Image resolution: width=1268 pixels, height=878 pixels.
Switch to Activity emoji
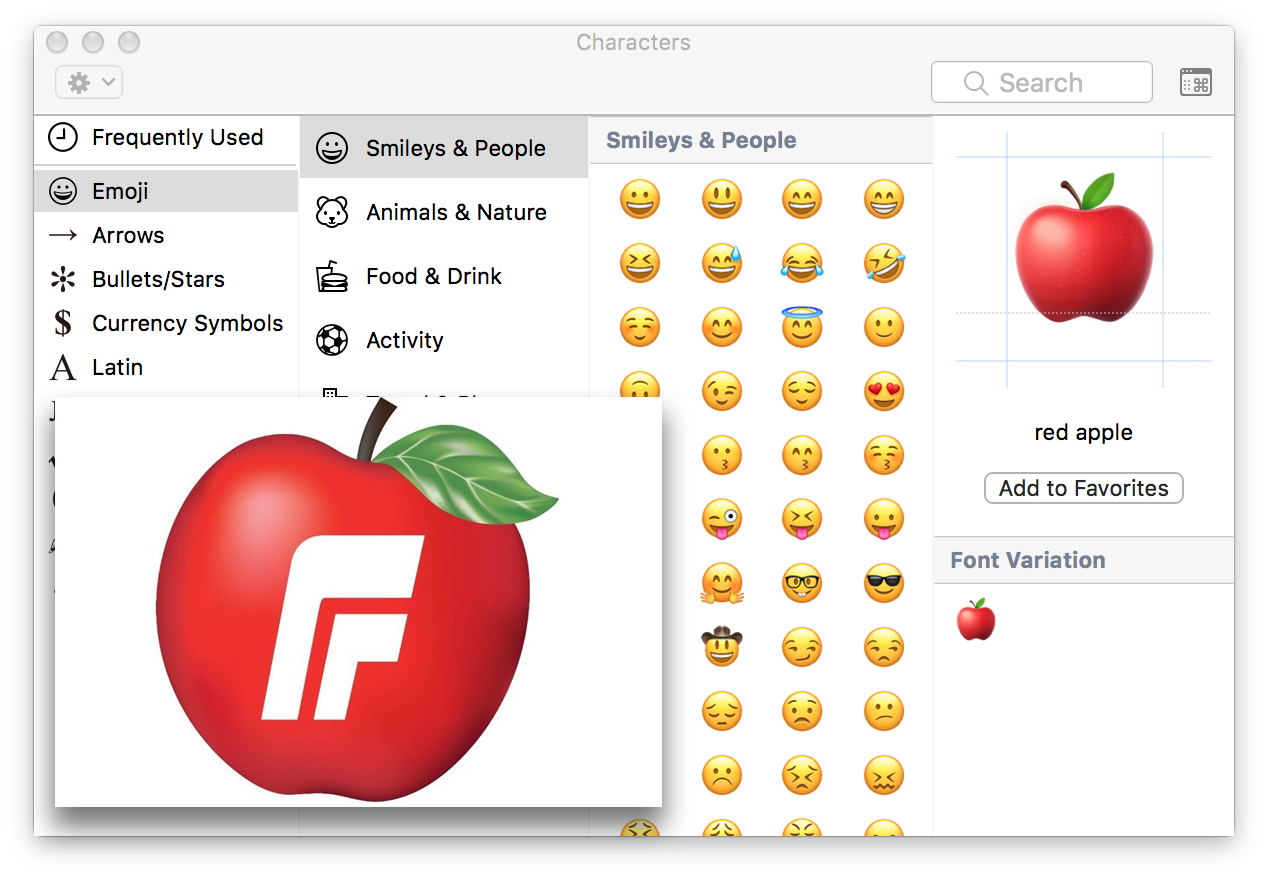point(444,340)
